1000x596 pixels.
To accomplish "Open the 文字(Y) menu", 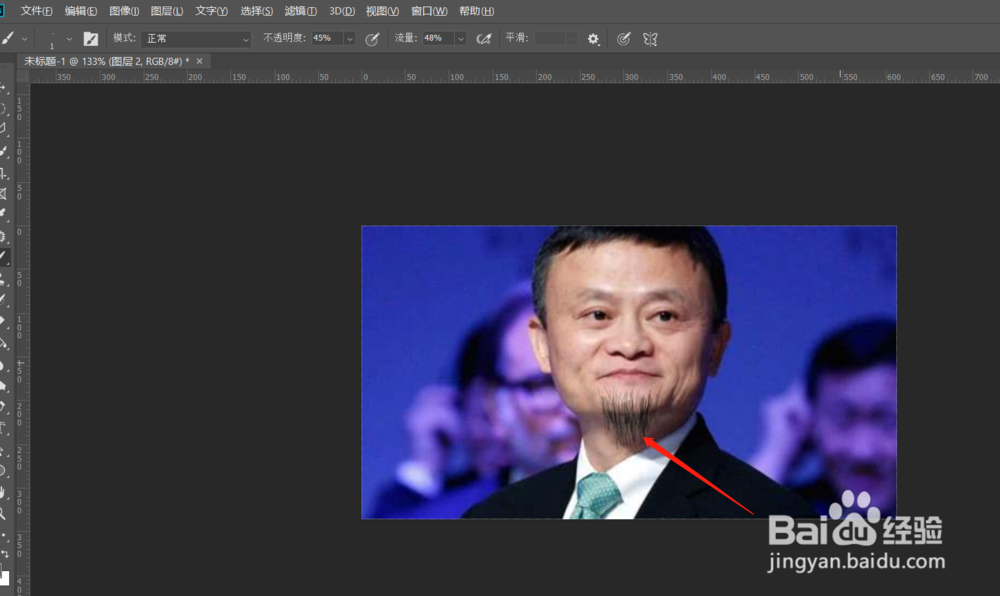I will click(211, 11).
